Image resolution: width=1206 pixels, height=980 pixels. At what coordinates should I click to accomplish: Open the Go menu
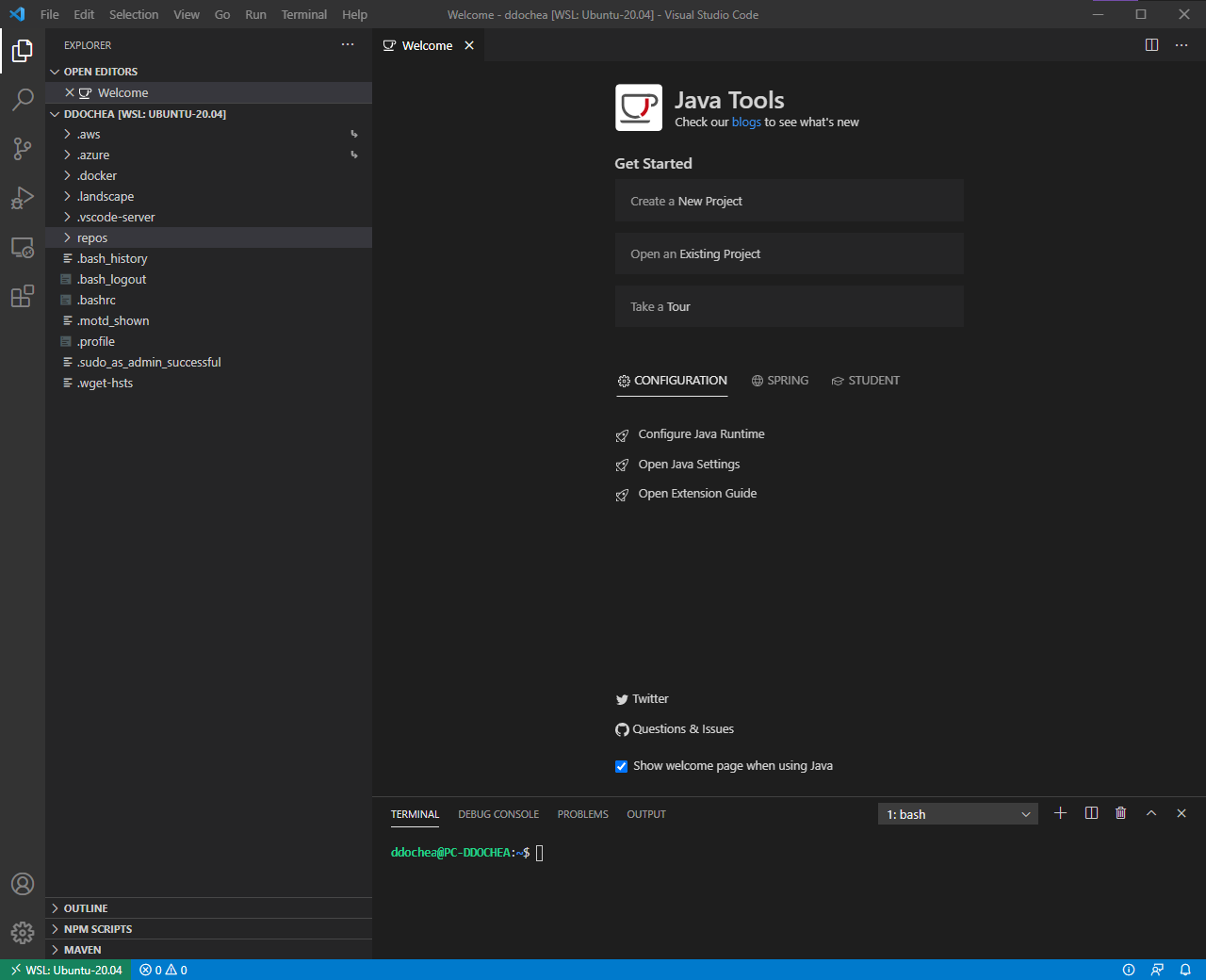222,14
